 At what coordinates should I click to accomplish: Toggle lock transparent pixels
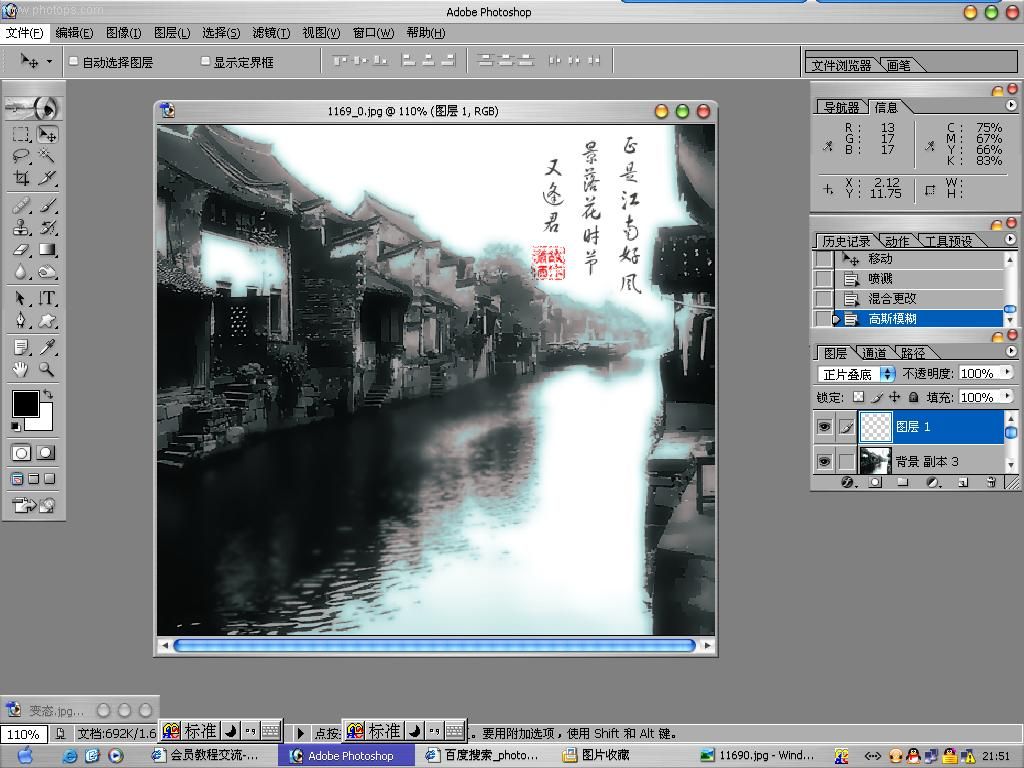pyautogui.click(x=858, y=396)
